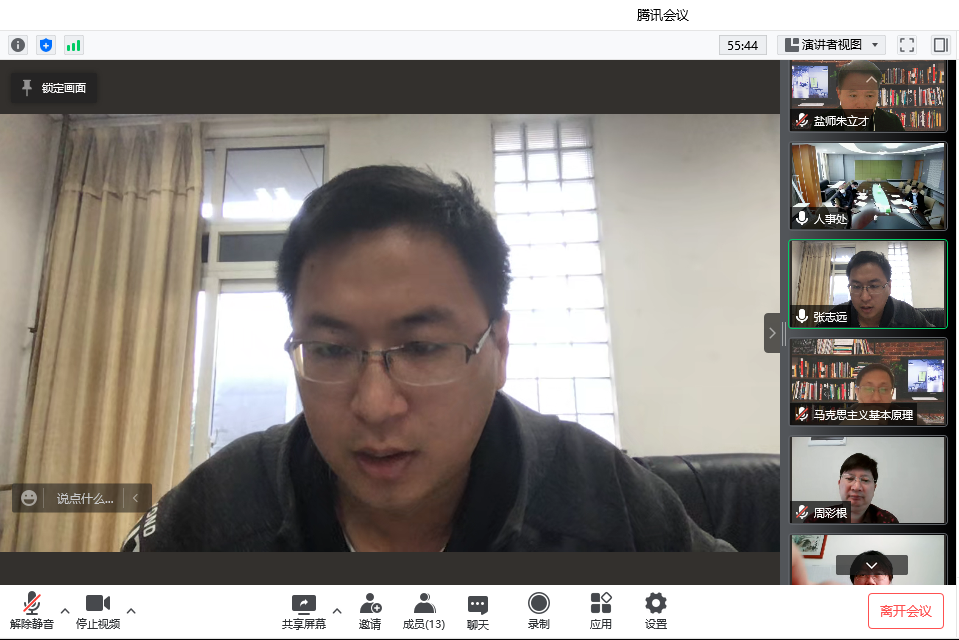Image resolution: width=959 pixels, height=640 pixels.
Task: Unmute microphone with 解除静音
Action: (32, 611)
